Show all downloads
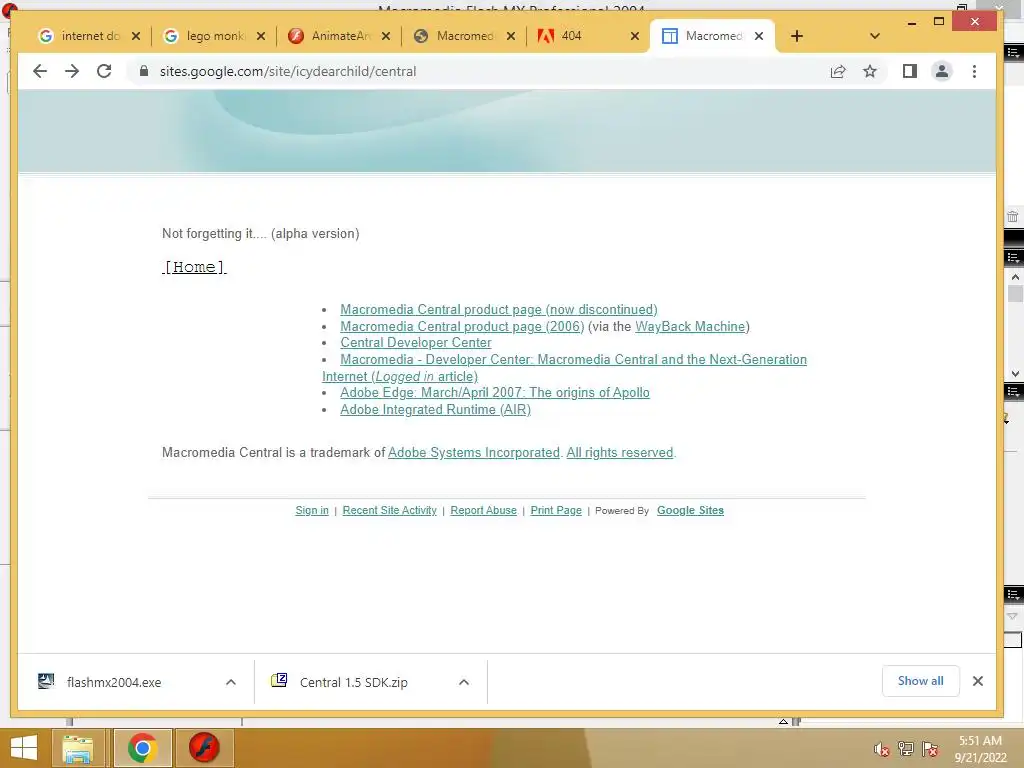1024x768 pixels. pyautogui.click(x=920, y=681)
